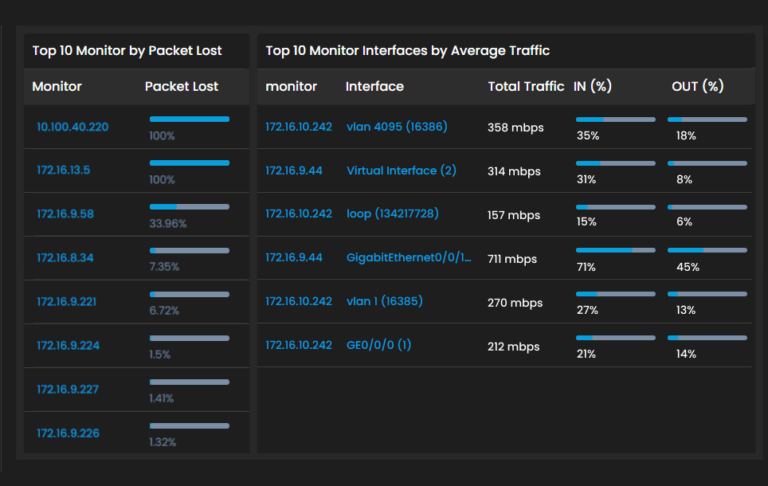Open the GigabitEthernet0/0/1... interface link

[x=408, y=258]
